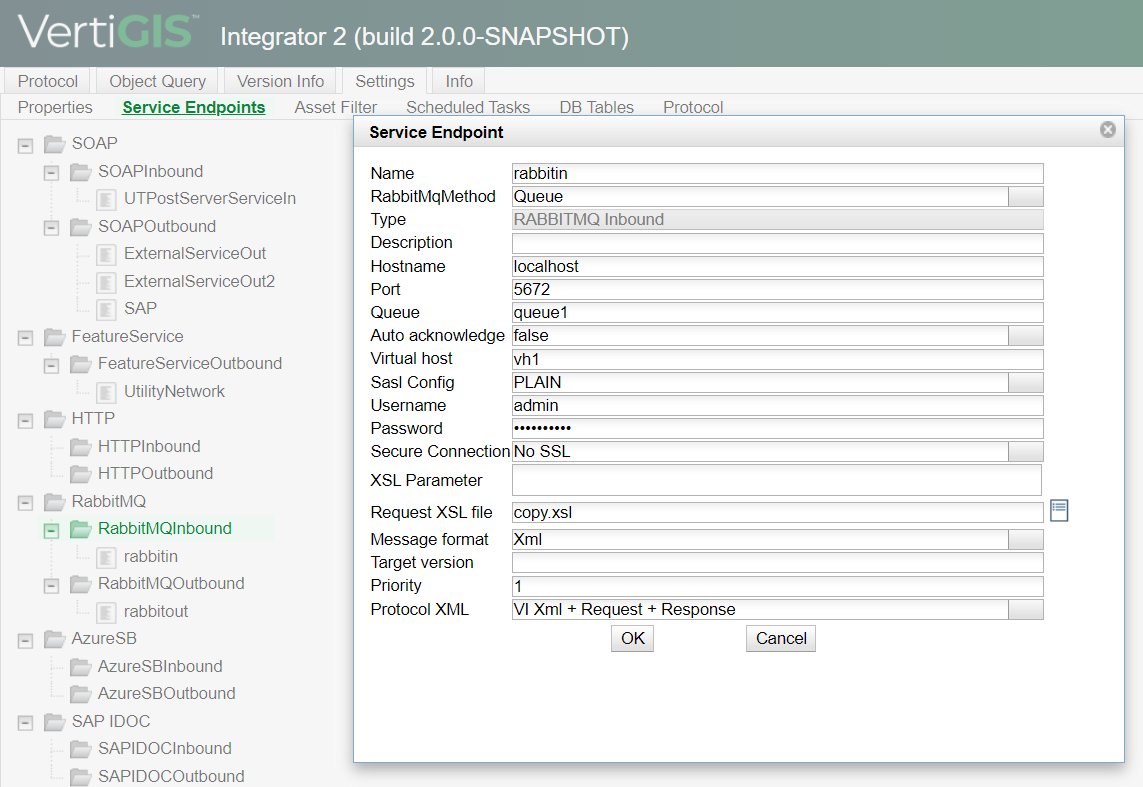The height and width of the screenshot is (787, 1143).
Task: Click the ExternalServiceOut2 document icon
Action: (x=106, y=282)
